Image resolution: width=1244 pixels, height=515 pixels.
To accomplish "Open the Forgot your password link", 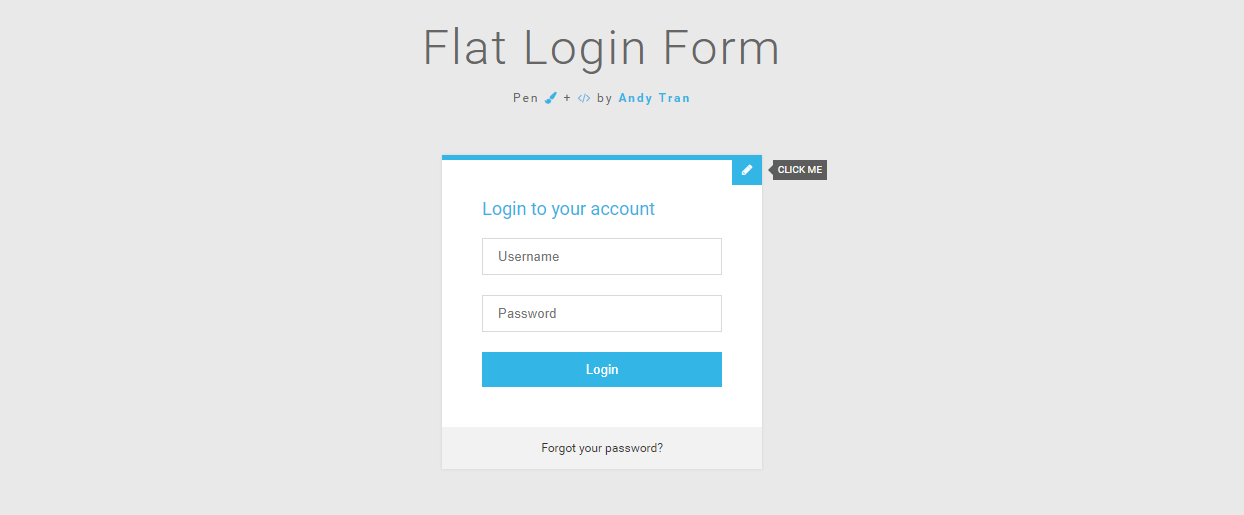I will click(602, 448).
